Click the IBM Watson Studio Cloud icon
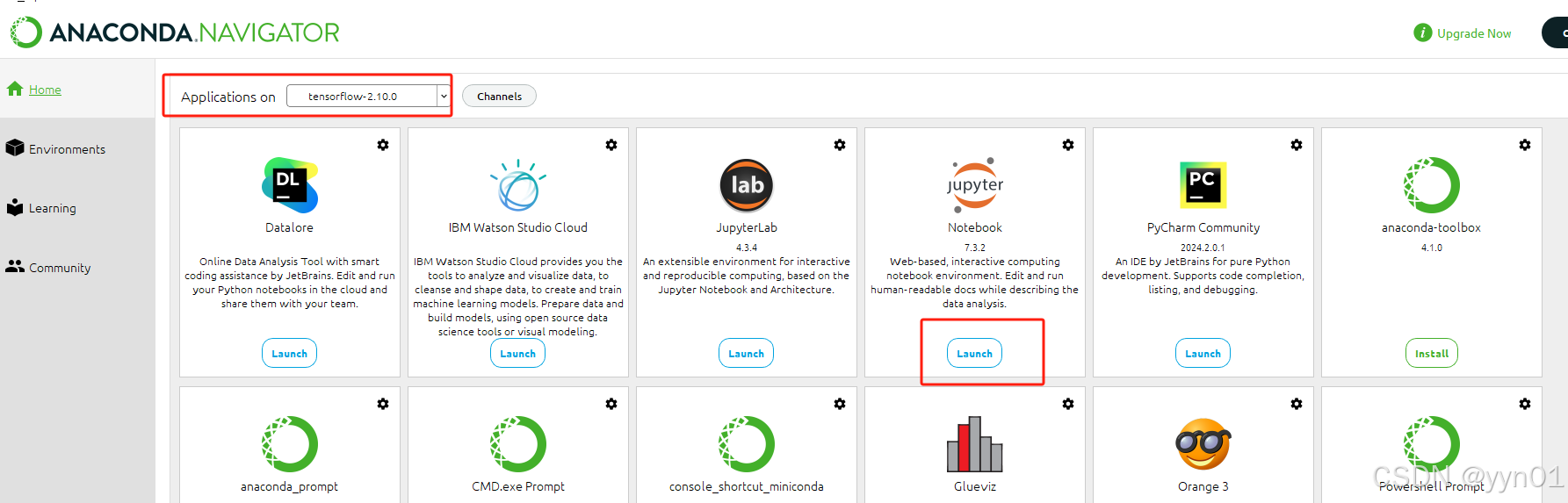Viewport: 1568px width, 503px height. pyautogui.click(x=518, y=185)
